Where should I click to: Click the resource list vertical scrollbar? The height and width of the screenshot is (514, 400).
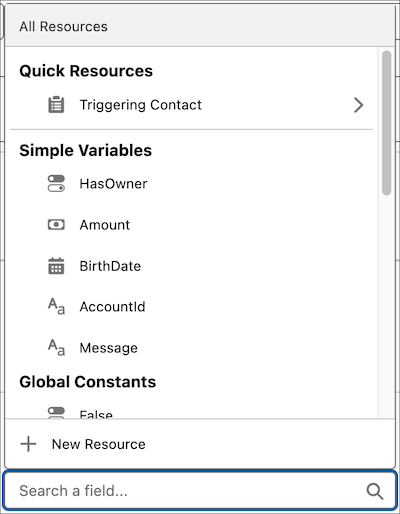tap(386, 123)
